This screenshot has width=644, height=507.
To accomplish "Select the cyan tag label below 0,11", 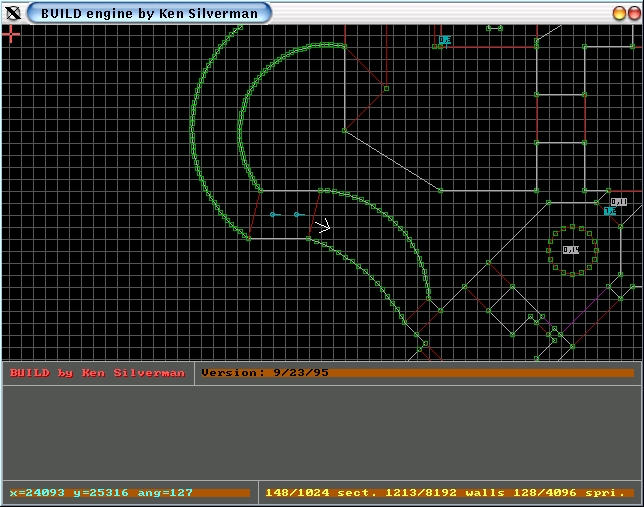I will (x=610, y=211).
